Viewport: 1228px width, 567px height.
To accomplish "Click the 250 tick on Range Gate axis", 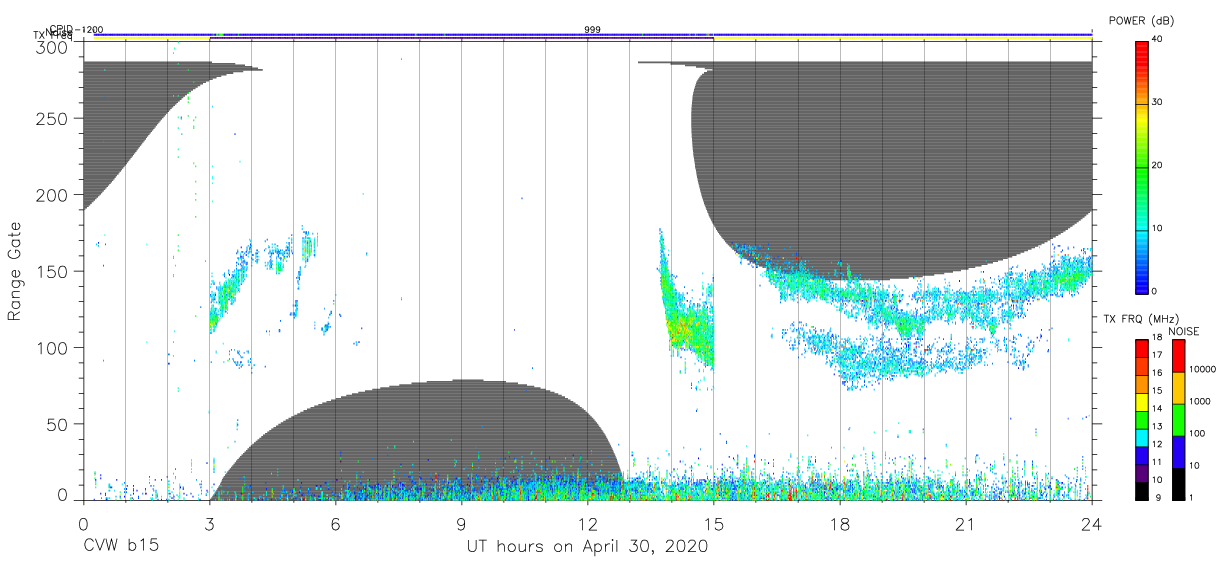I will pos(53,118).
